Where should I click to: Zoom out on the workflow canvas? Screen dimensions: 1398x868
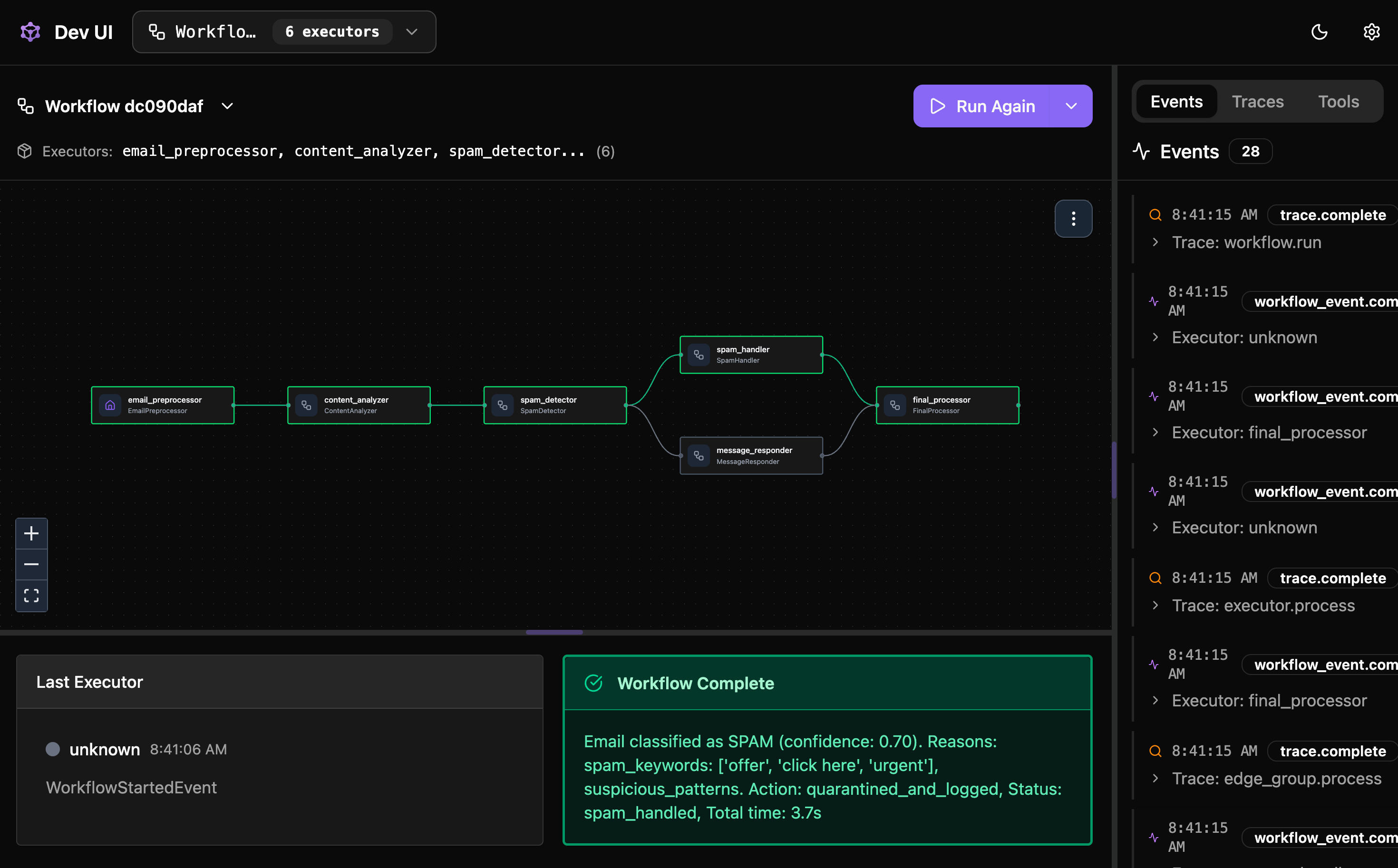[x=31, y=564]
